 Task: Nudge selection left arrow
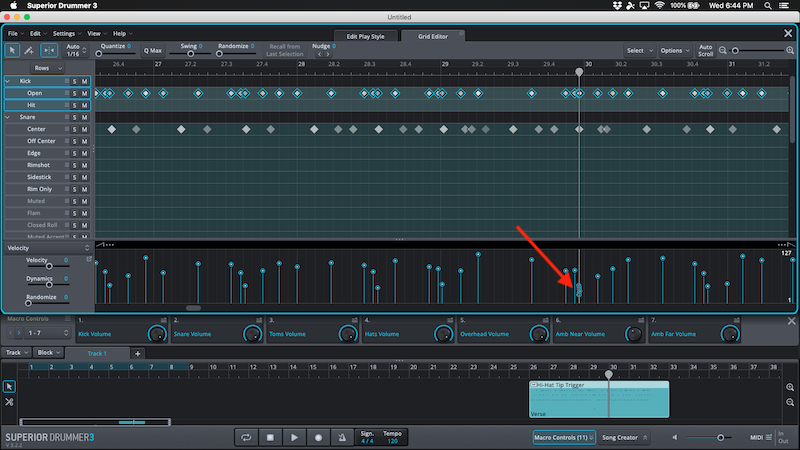click(320, 54)
